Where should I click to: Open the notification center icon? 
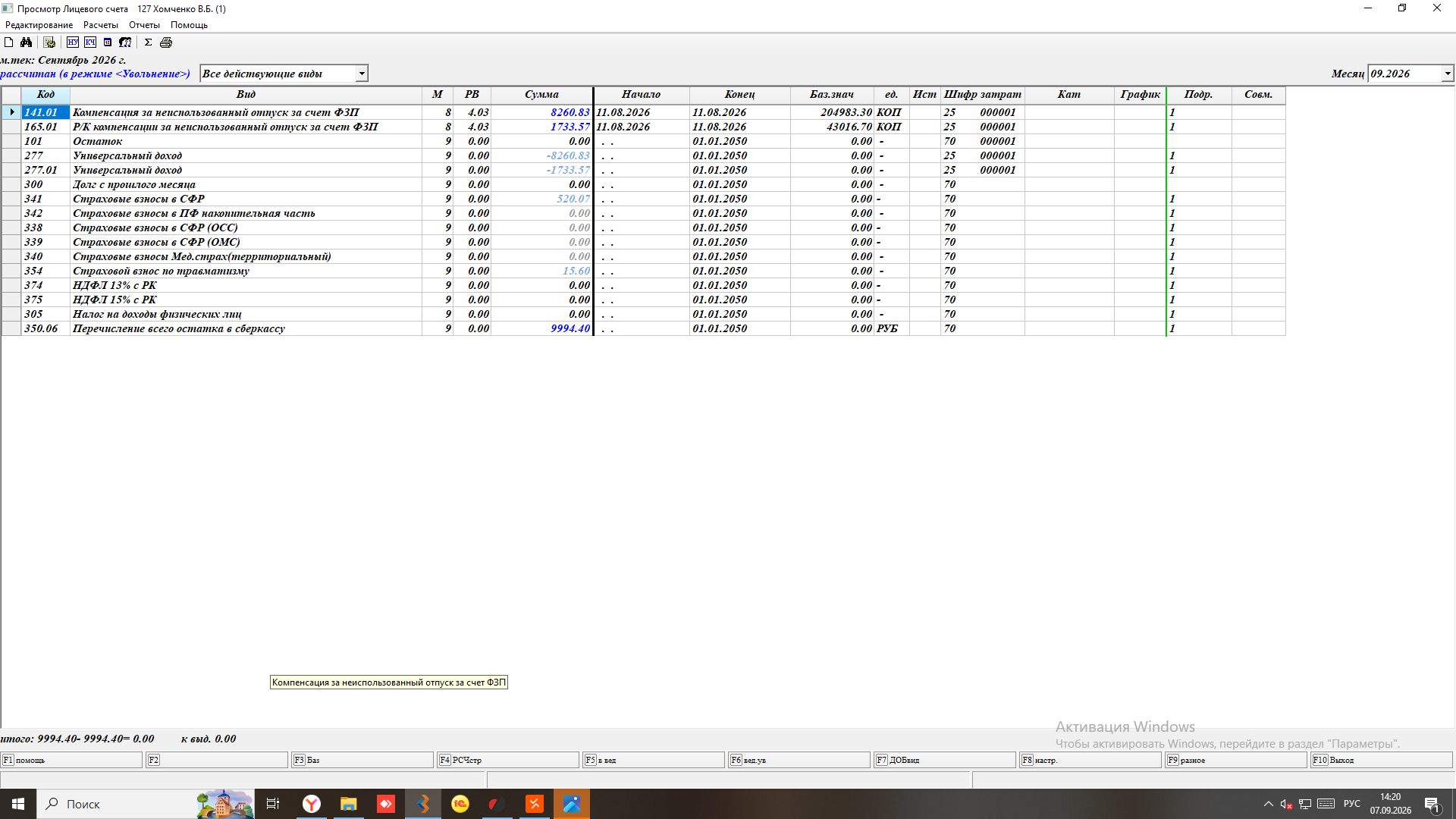pos(1432,804)
